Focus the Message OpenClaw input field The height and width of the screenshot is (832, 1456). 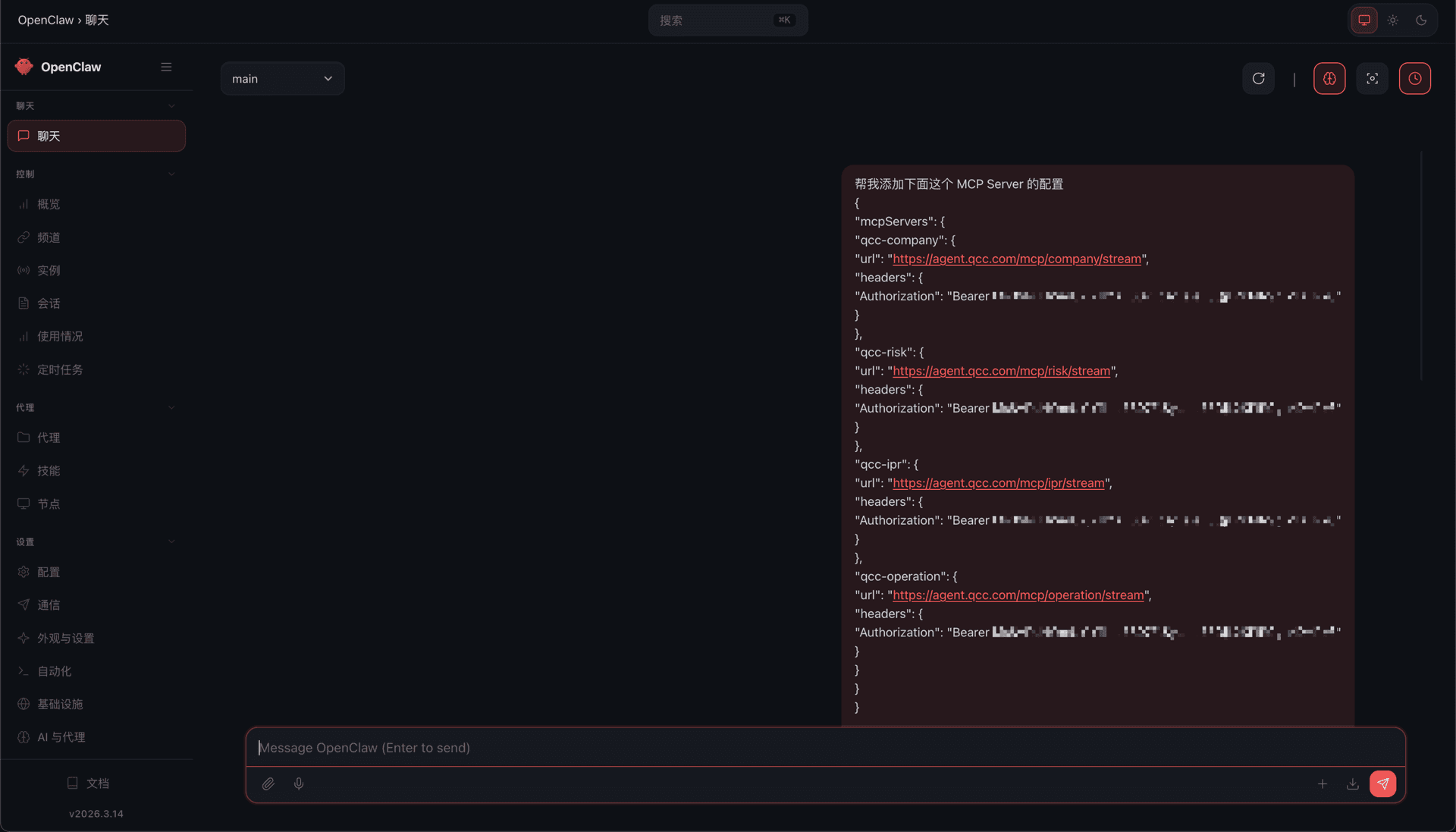pyautogui.click(x=825, y=748)
